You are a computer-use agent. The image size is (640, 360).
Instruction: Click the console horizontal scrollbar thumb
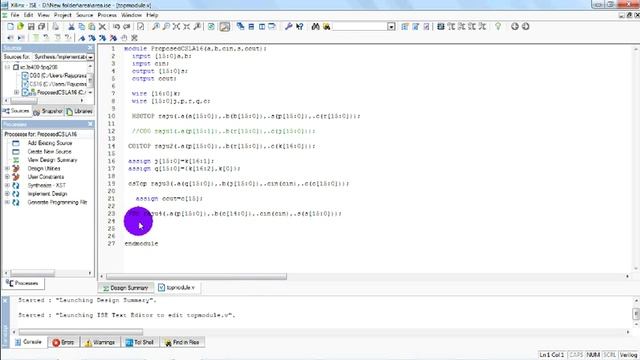[81, 332]
